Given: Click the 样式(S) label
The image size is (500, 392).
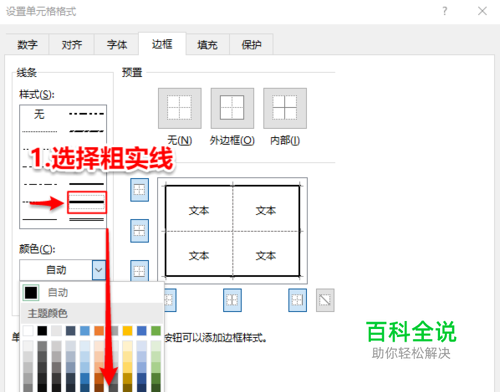Looking at the screenshot, I should click(x=37, y=95).
